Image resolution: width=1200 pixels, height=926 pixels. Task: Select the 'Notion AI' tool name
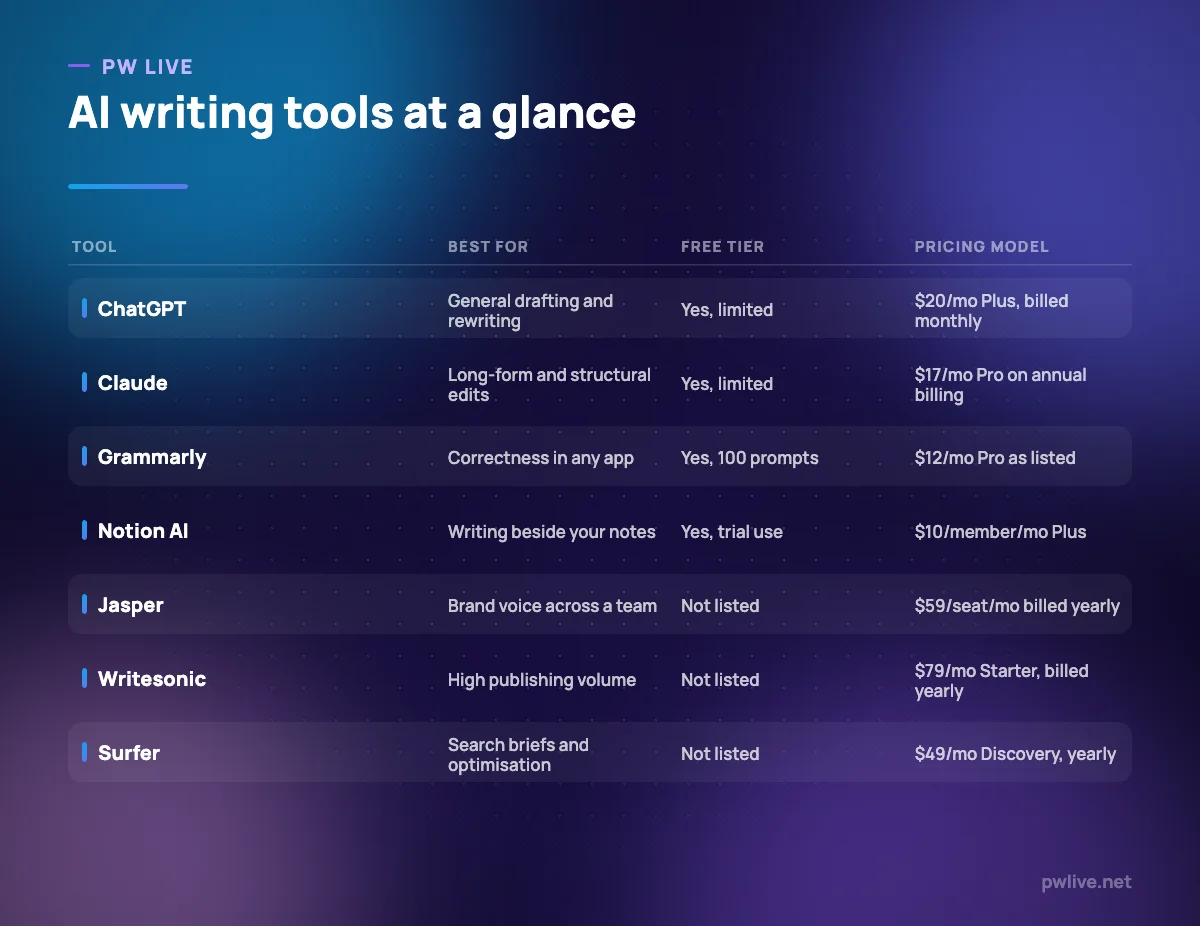click(x=143, y=531)
